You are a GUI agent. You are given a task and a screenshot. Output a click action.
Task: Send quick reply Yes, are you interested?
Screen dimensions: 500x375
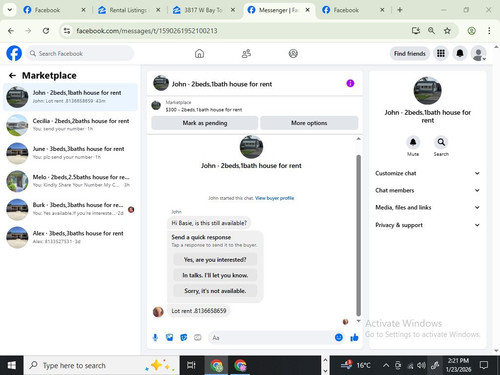(x=215, y=259)
